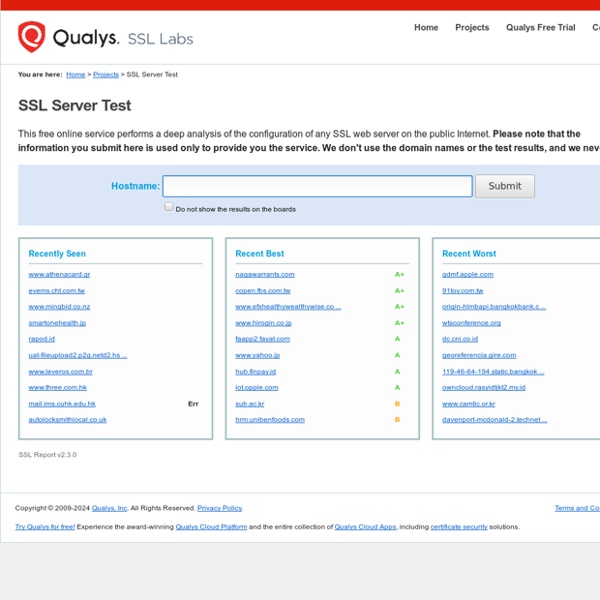Open www.hirogin.co.jp report link
Viewport: 600px width, 600px height.
263,323
